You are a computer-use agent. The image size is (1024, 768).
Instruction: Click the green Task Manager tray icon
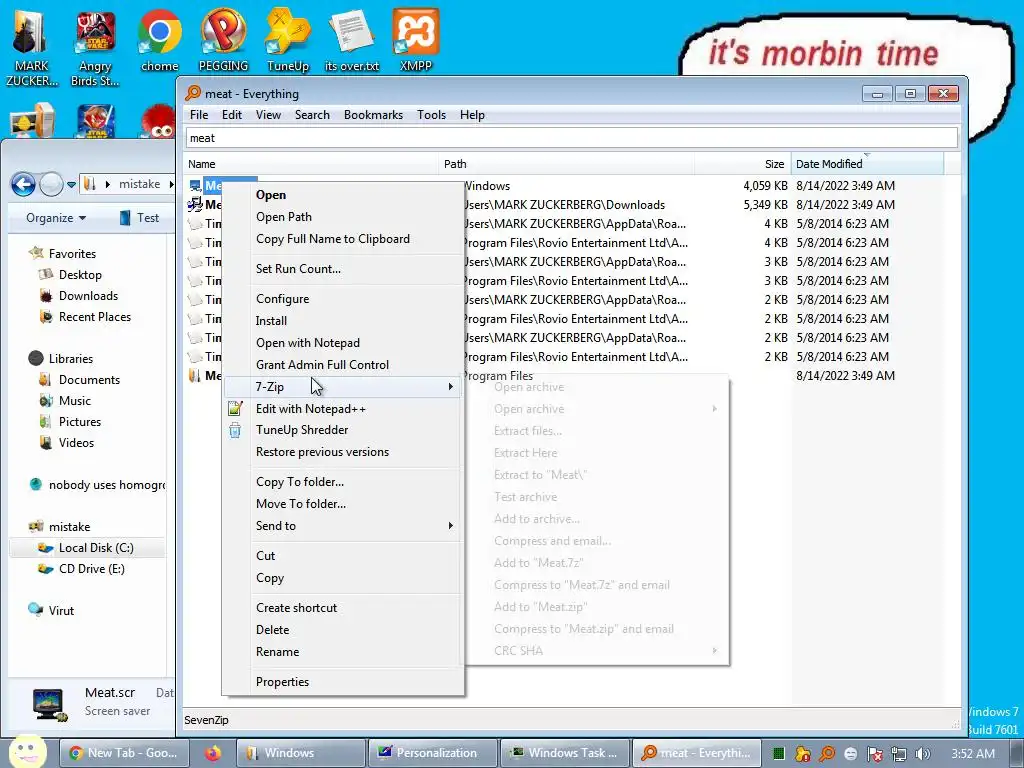coord(778,754)
